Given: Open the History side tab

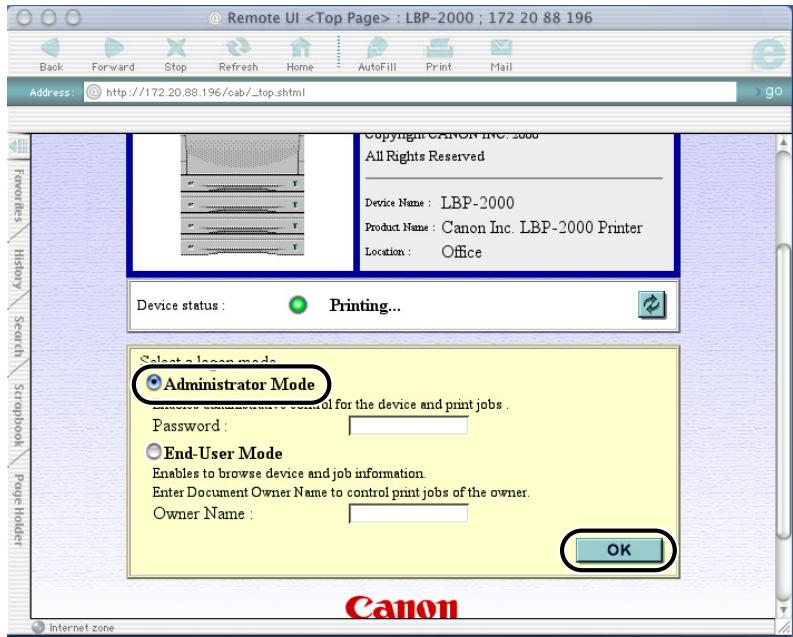Looking at the screenshot, I should coord(19,269).
